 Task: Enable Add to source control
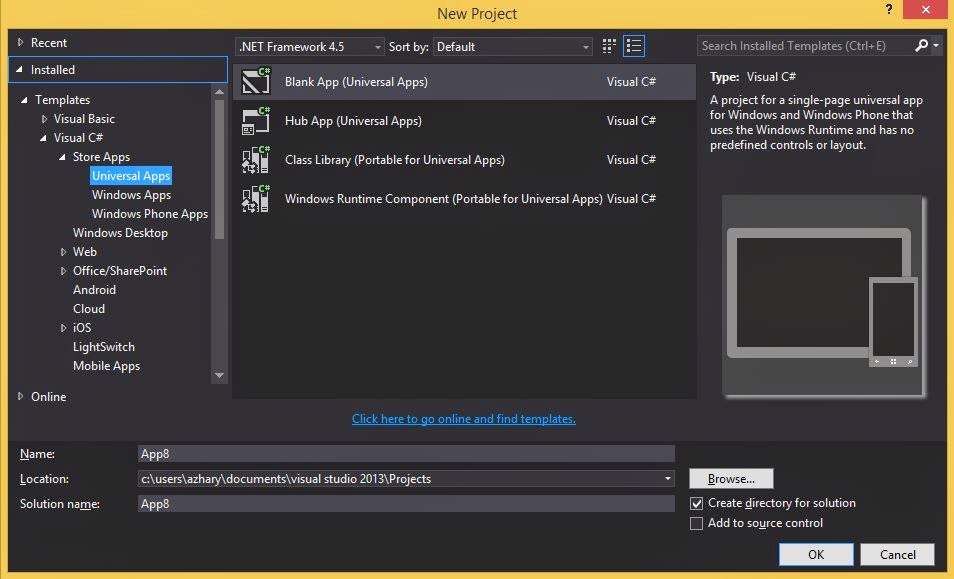pos(696,522)
